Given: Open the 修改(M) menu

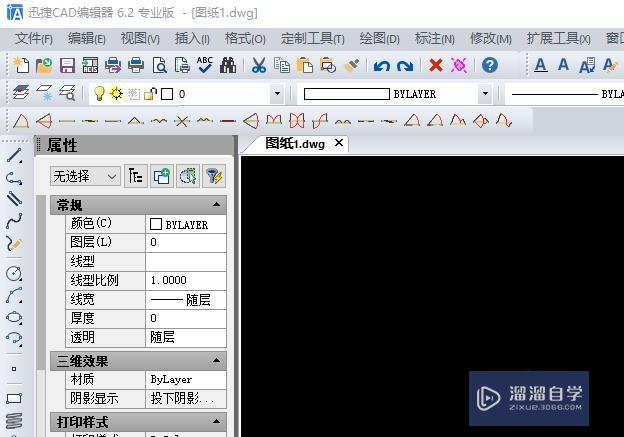Looking at the screenshot, I should tap(491, 39).
